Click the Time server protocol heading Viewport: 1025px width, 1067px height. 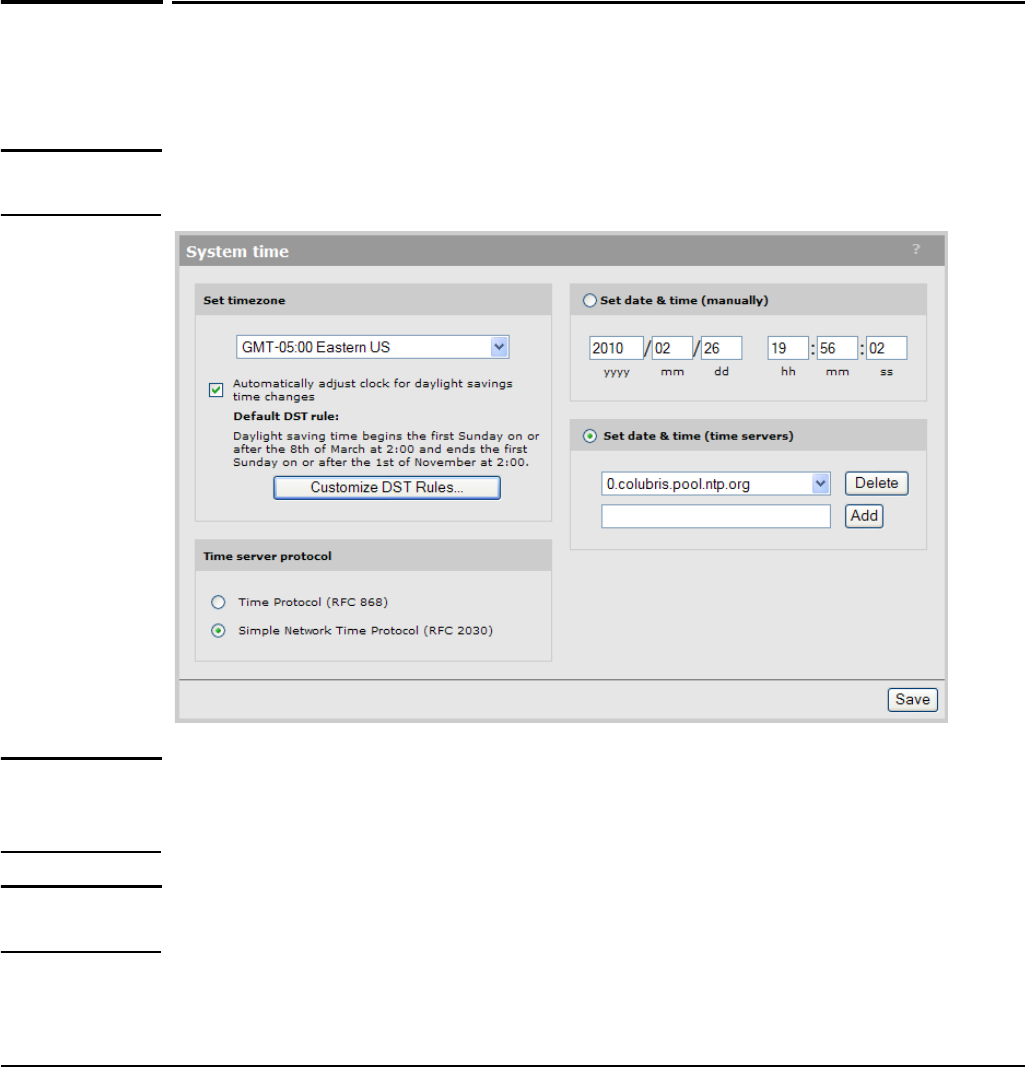tap(267, 556)
